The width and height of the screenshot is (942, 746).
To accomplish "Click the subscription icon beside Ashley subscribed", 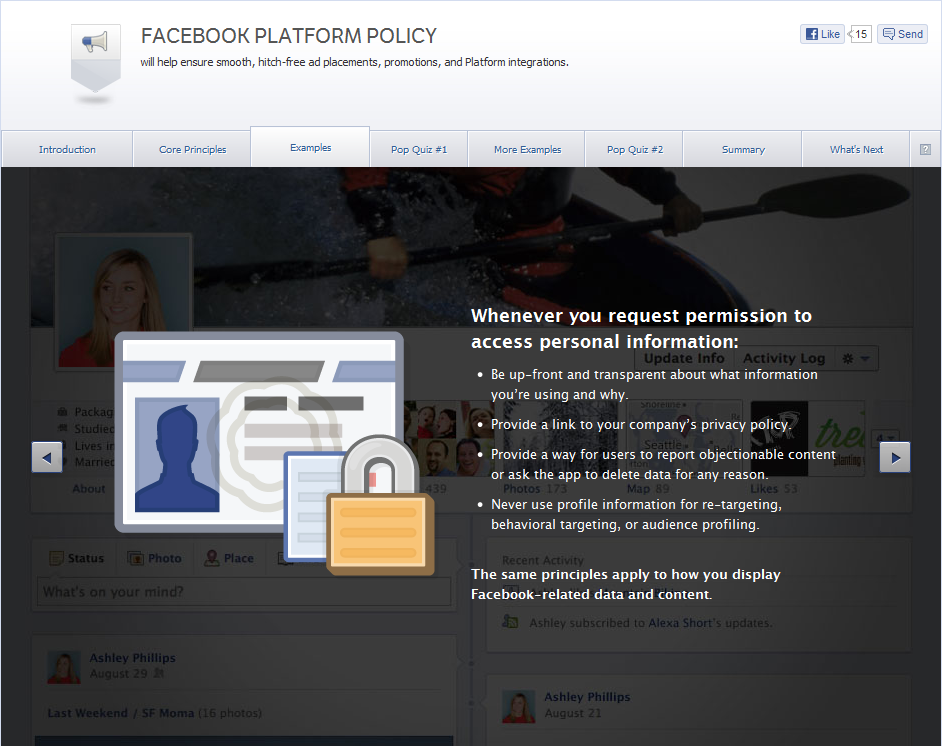I will coord(510,622).
